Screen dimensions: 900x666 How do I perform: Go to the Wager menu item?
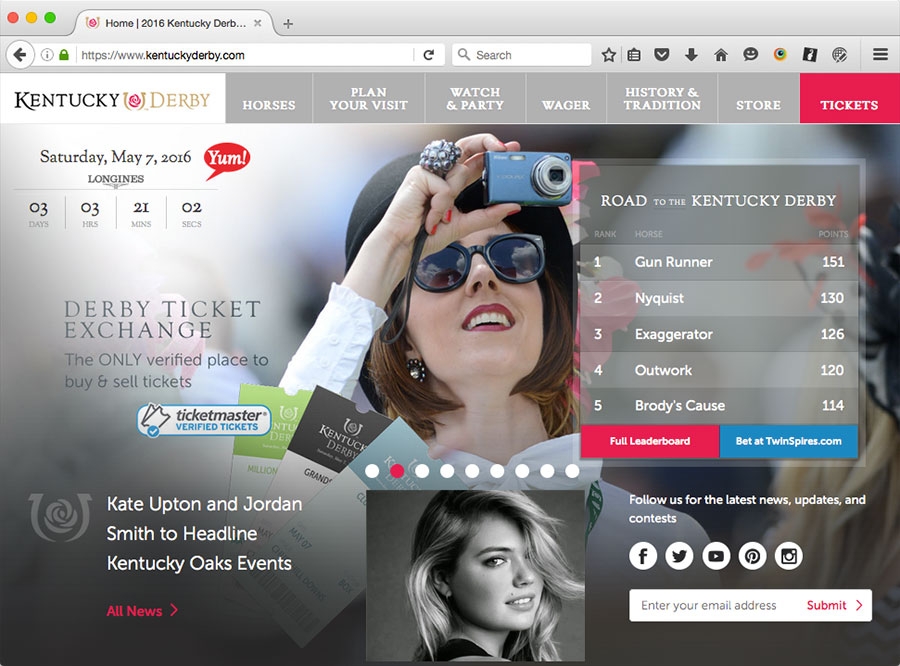pyautogui.click(x=566, y=104)
